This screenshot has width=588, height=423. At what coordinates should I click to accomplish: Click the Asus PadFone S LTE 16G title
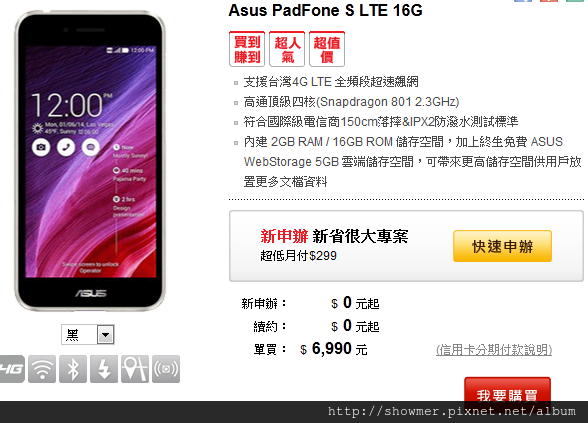click(326, 10)
